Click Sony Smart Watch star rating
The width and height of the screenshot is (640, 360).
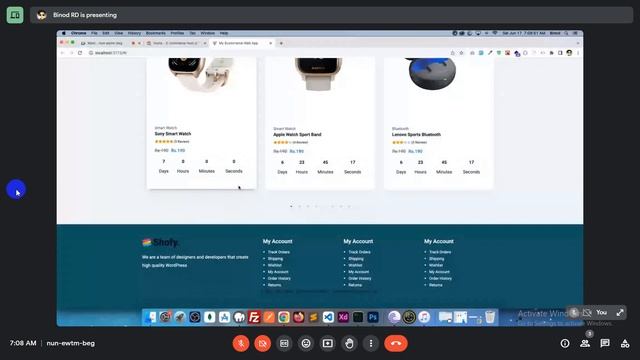pyautogui.click(x=164, y=142)
